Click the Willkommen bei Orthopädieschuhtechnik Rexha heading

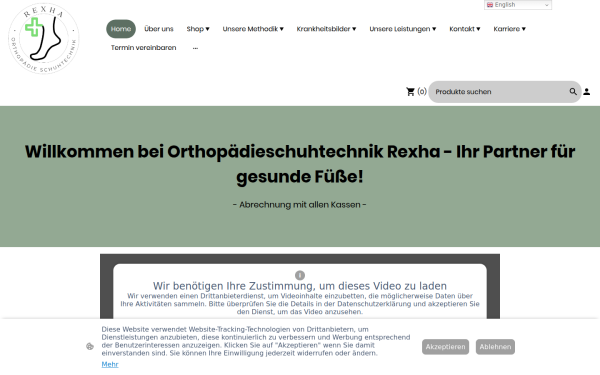point(300,164)
